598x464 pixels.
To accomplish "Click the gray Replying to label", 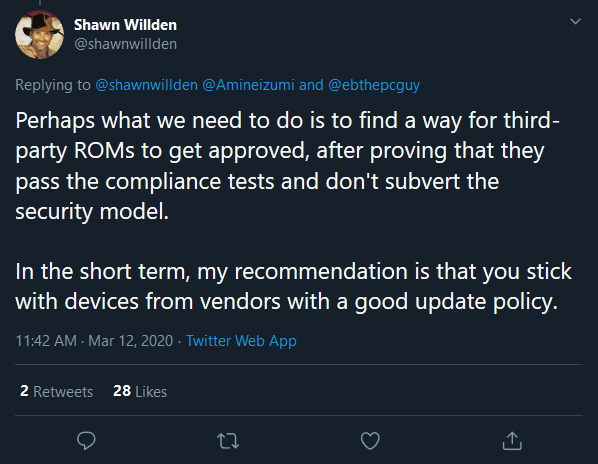I will click(53, 85).
